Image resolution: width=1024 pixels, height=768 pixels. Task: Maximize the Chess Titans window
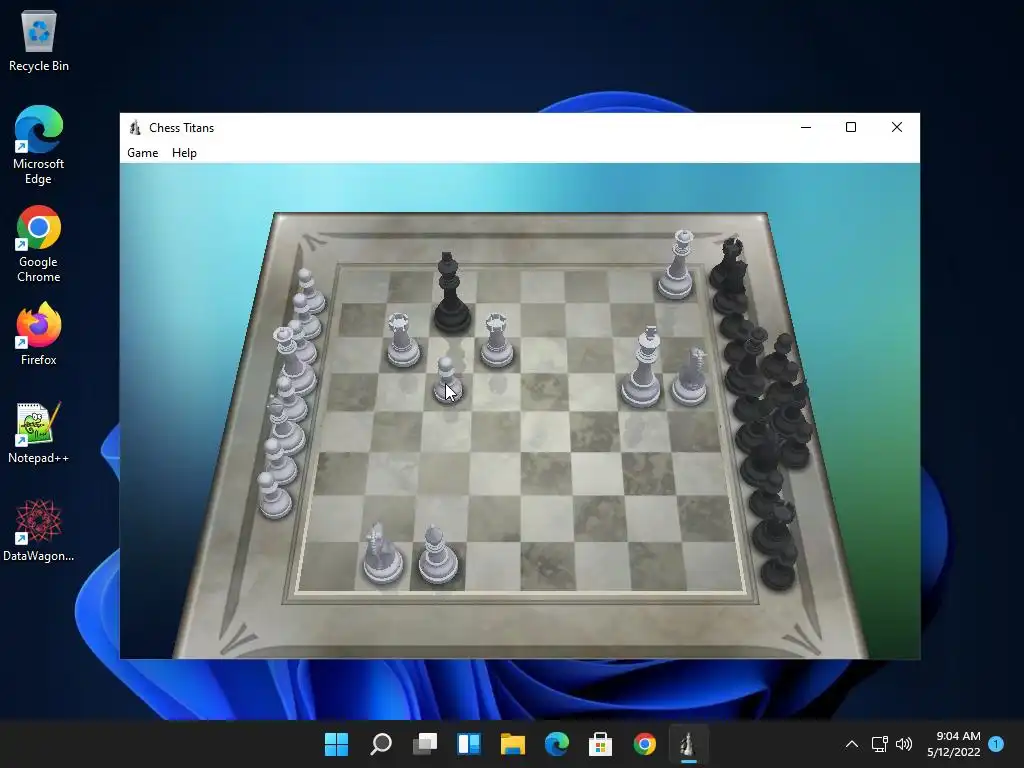point(851,127)
